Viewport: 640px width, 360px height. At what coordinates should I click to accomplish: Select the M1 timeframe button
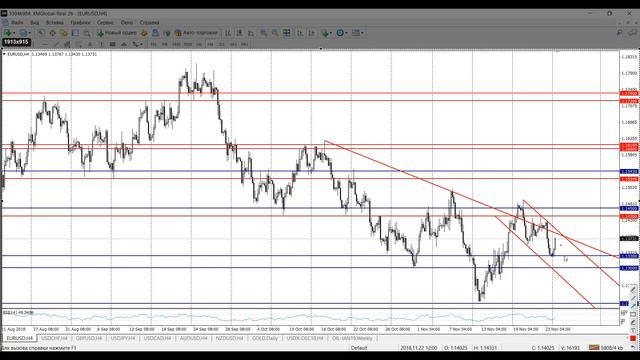coord(153,44)
